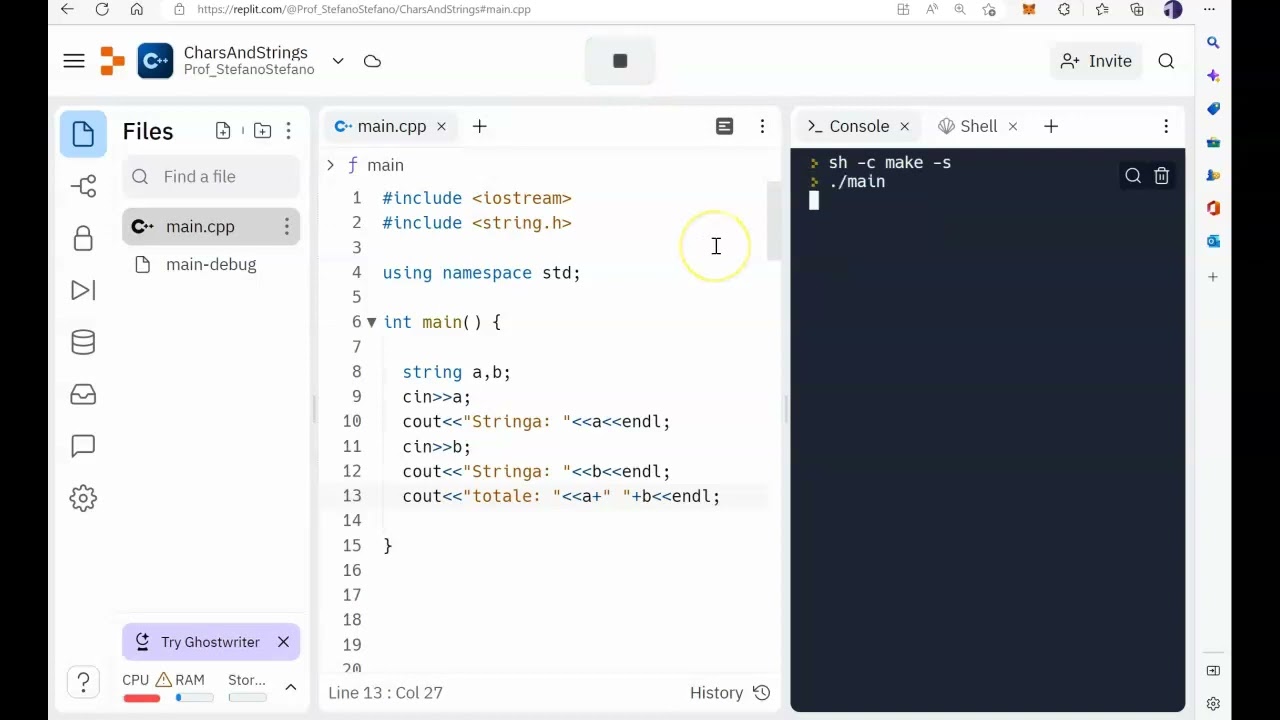This screenshot has width=1280, height=720.
Task: Open browser profile avatar
Action: click(1173, 9)
